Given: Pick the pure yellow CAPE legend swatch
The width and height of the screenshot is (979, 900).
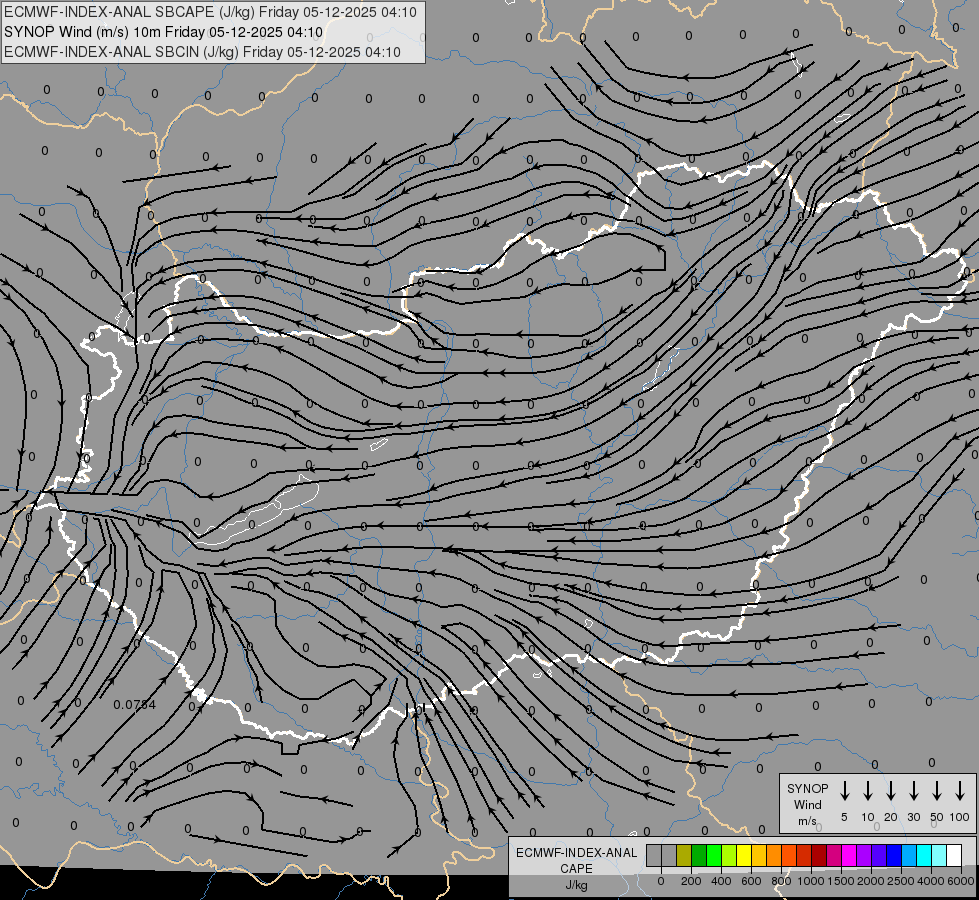Looking at the screenshot, I should (744, 856).
